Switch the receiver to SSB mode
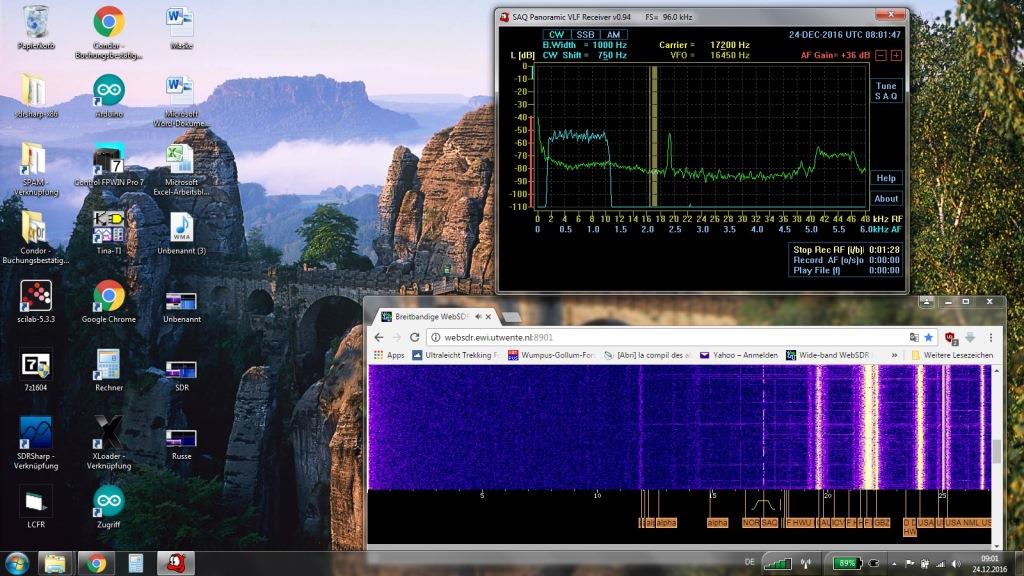 [x=584, y=35]
